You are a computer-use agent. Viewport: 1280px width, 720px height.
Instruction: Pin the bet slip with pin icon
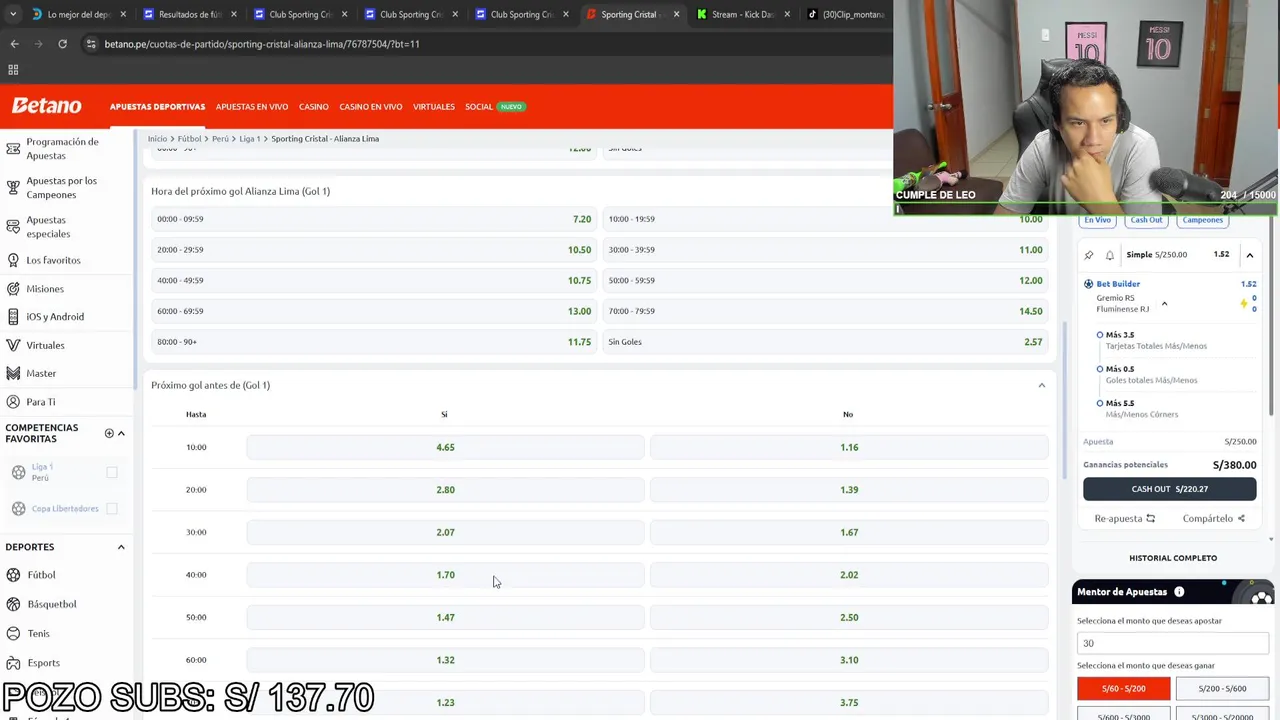pos(1089,255)
